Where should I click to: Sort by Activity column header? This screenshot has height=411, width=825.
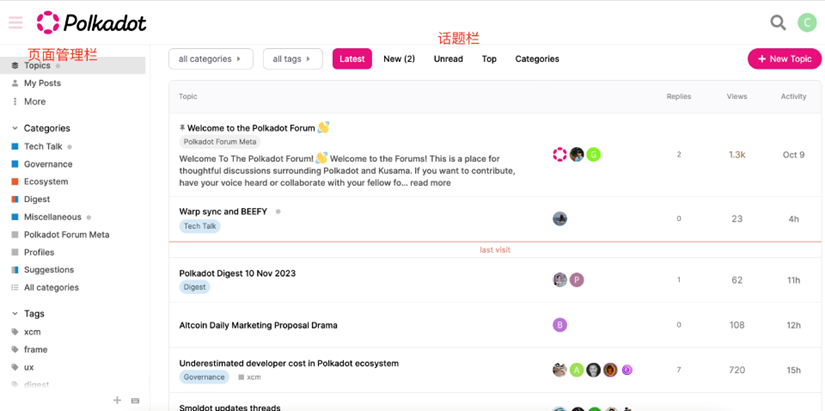pos(793,96)
